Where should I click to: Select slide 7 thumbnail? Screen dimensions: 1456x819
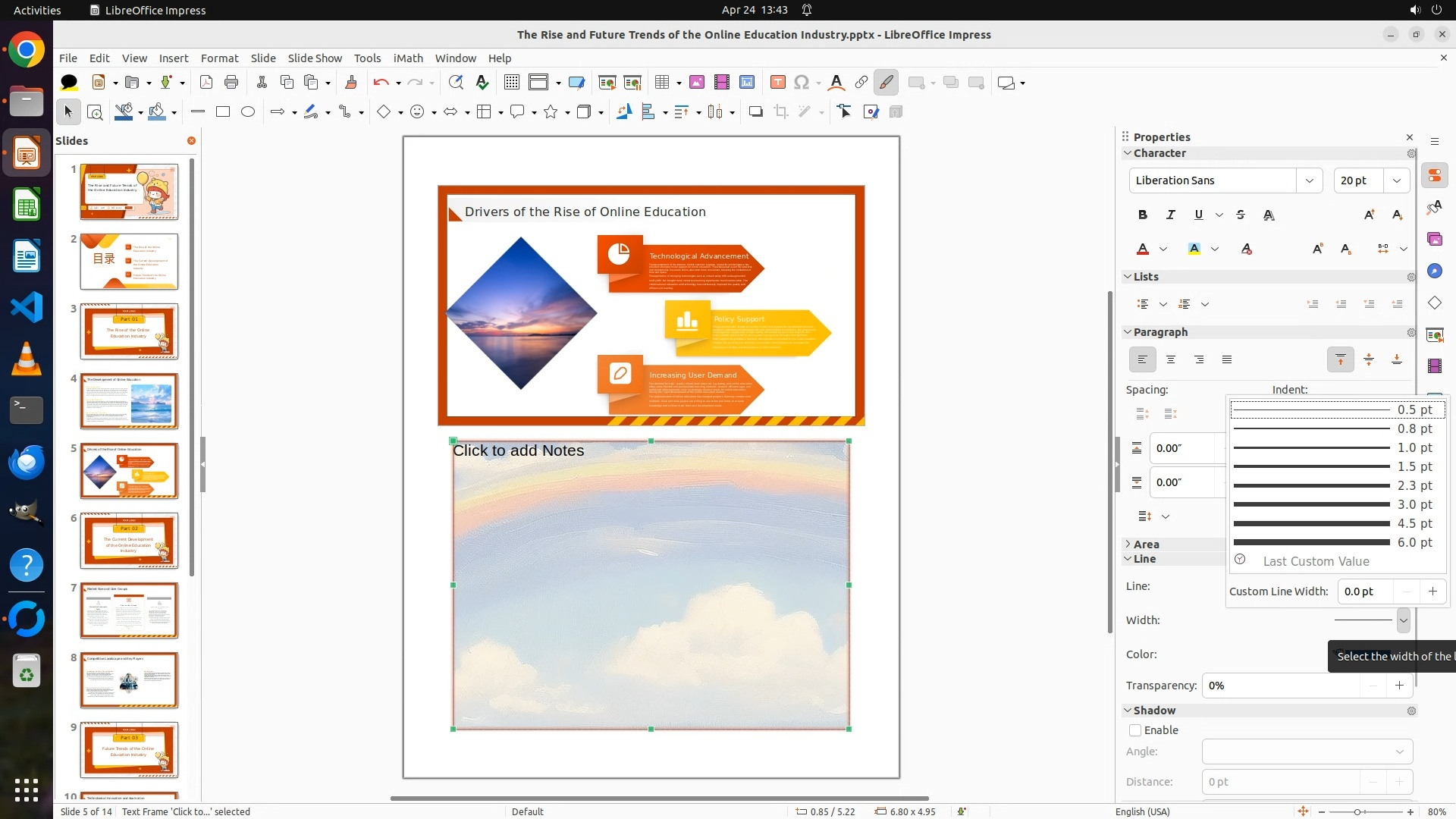(129, 610)
